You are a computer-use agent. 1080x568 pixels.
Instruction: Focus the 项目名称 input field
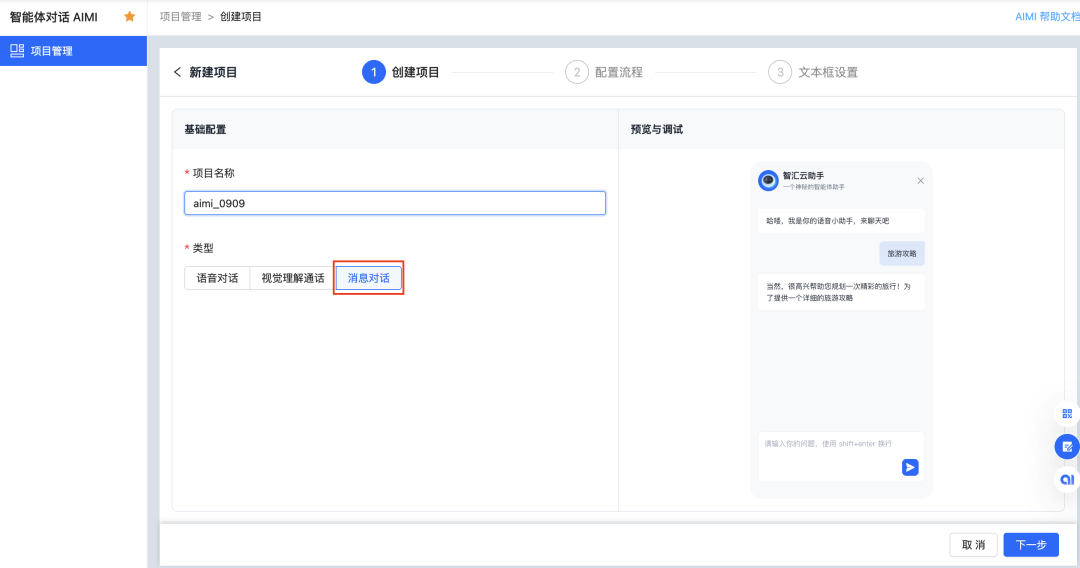click(x=395, y=203)
